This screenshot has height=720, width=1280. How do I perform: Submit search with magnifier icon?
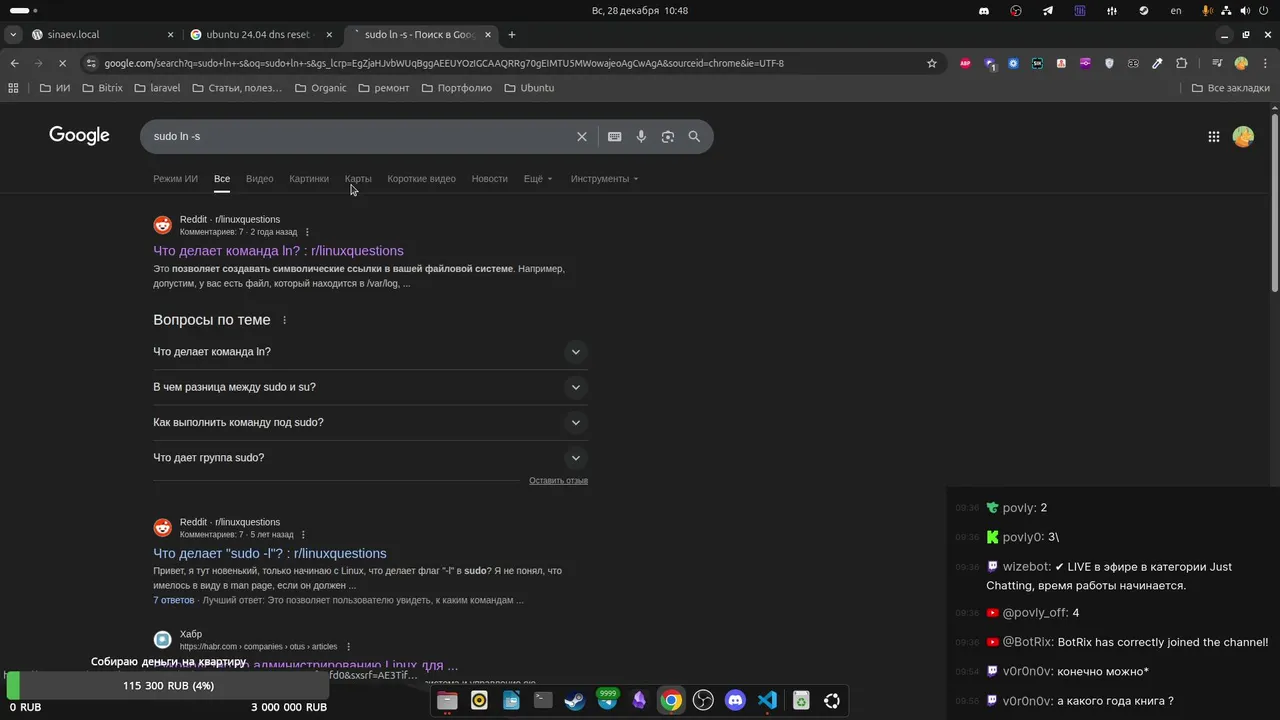tap(694, 137)
